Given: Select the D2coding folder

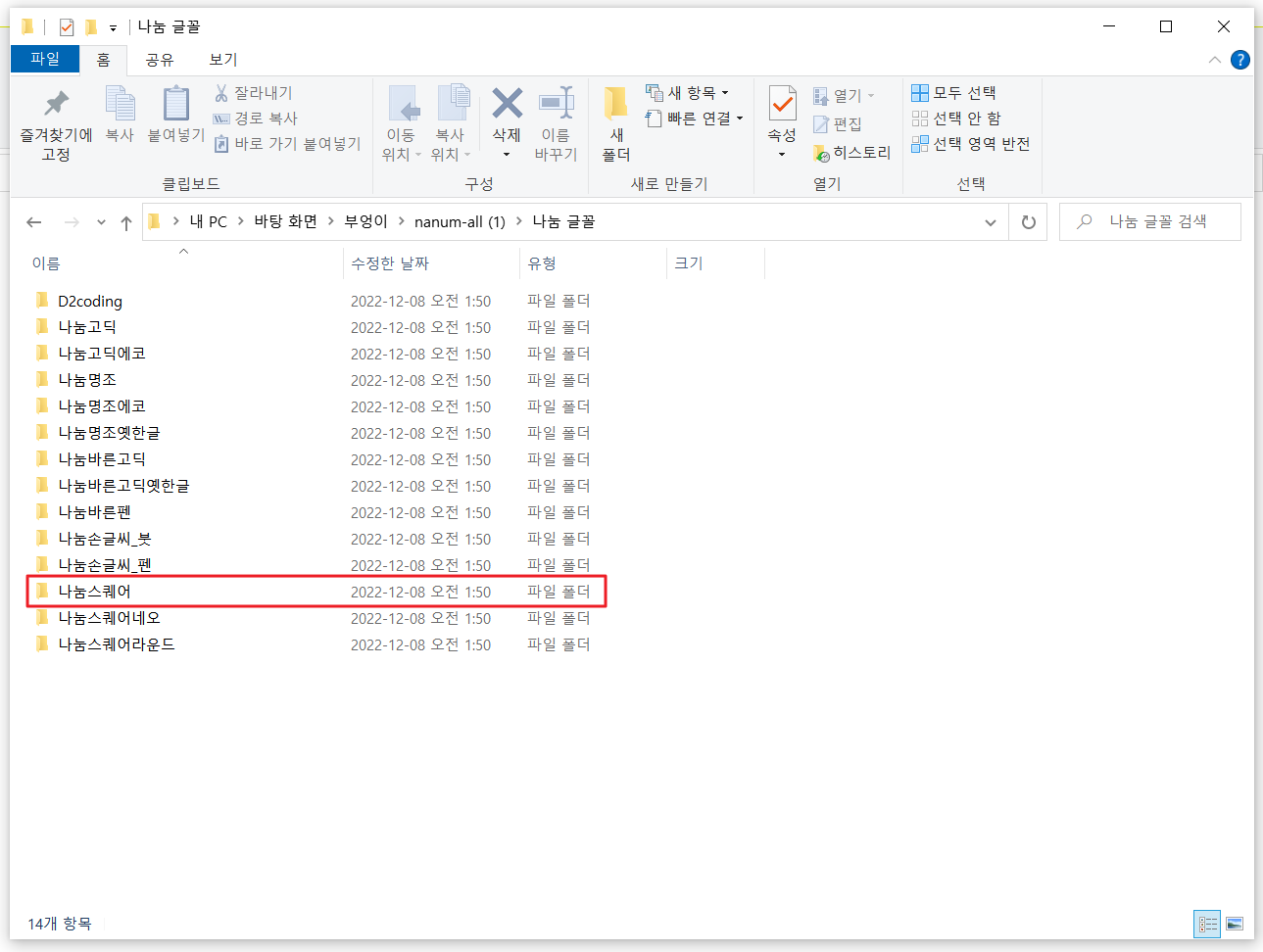Looking at the screenshot, I should (90, 302).
